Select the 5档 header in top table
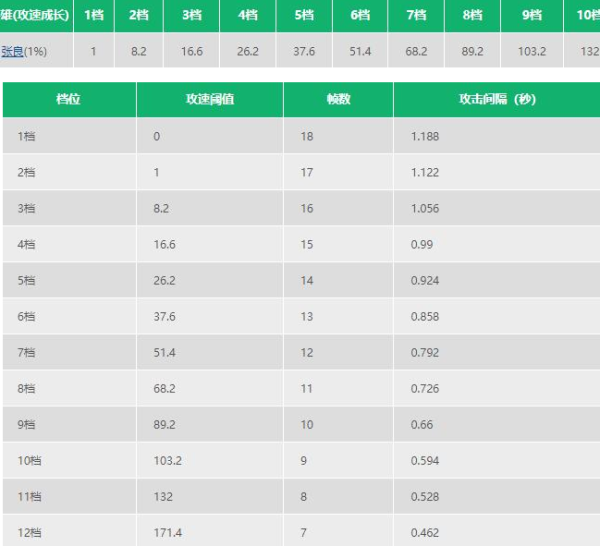This screenshot has width=600, height=546. click(304, 15)
